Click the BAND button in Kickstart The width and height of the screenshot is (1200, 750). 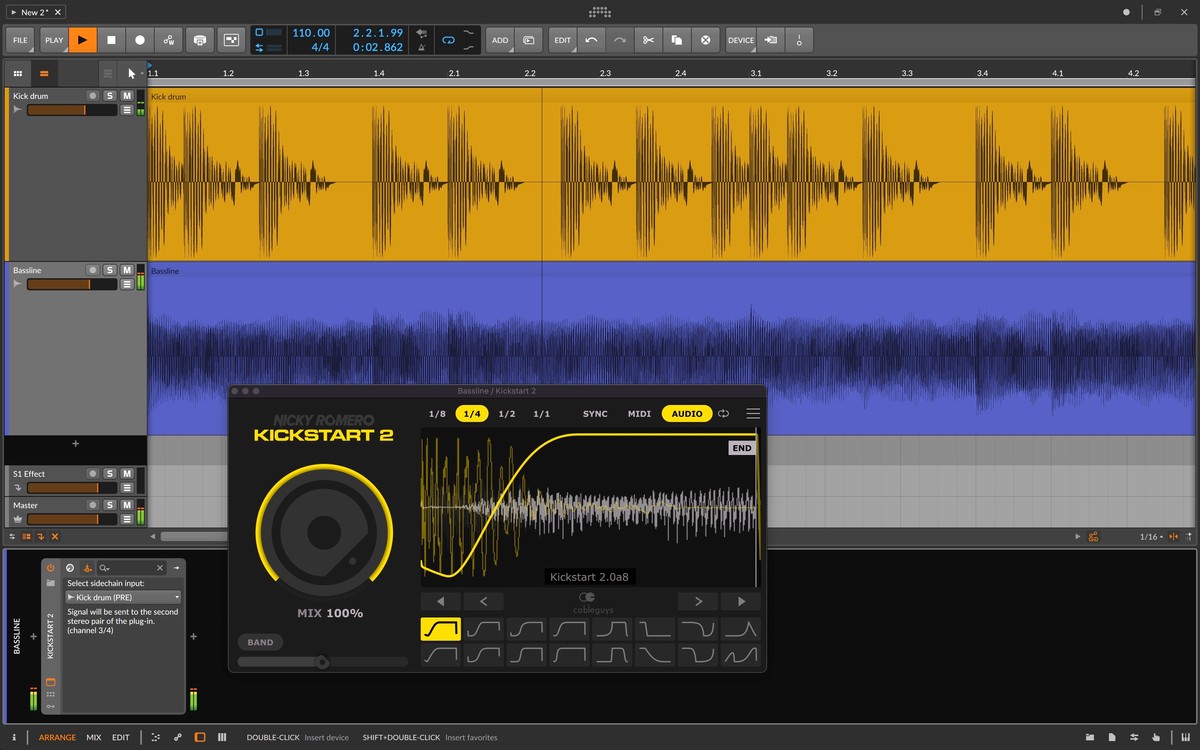[x=260, y=642]
